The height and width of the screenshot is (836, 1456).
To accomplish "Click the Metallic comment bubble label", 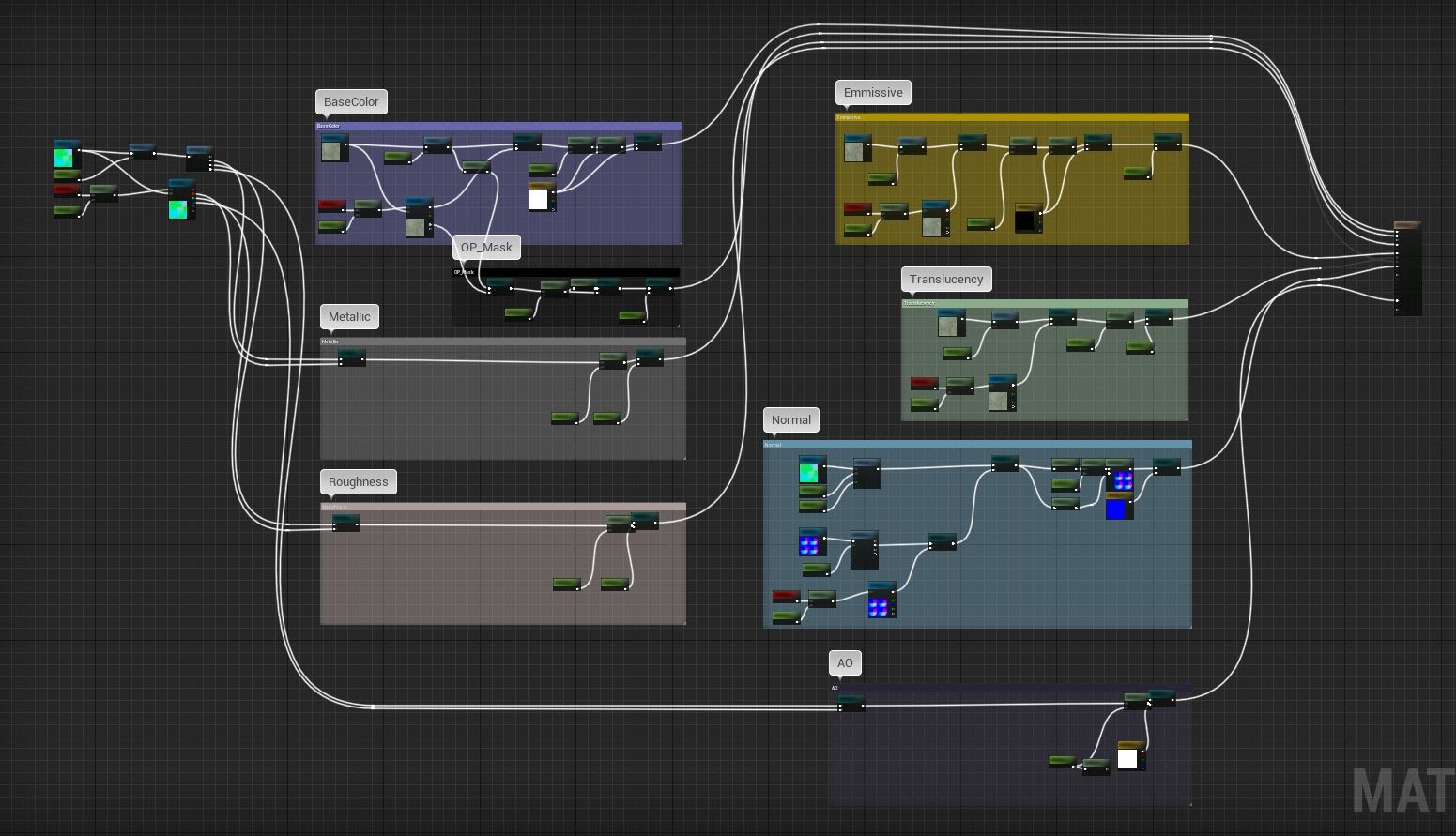I will pyautogui.click(x=349, y=317).
